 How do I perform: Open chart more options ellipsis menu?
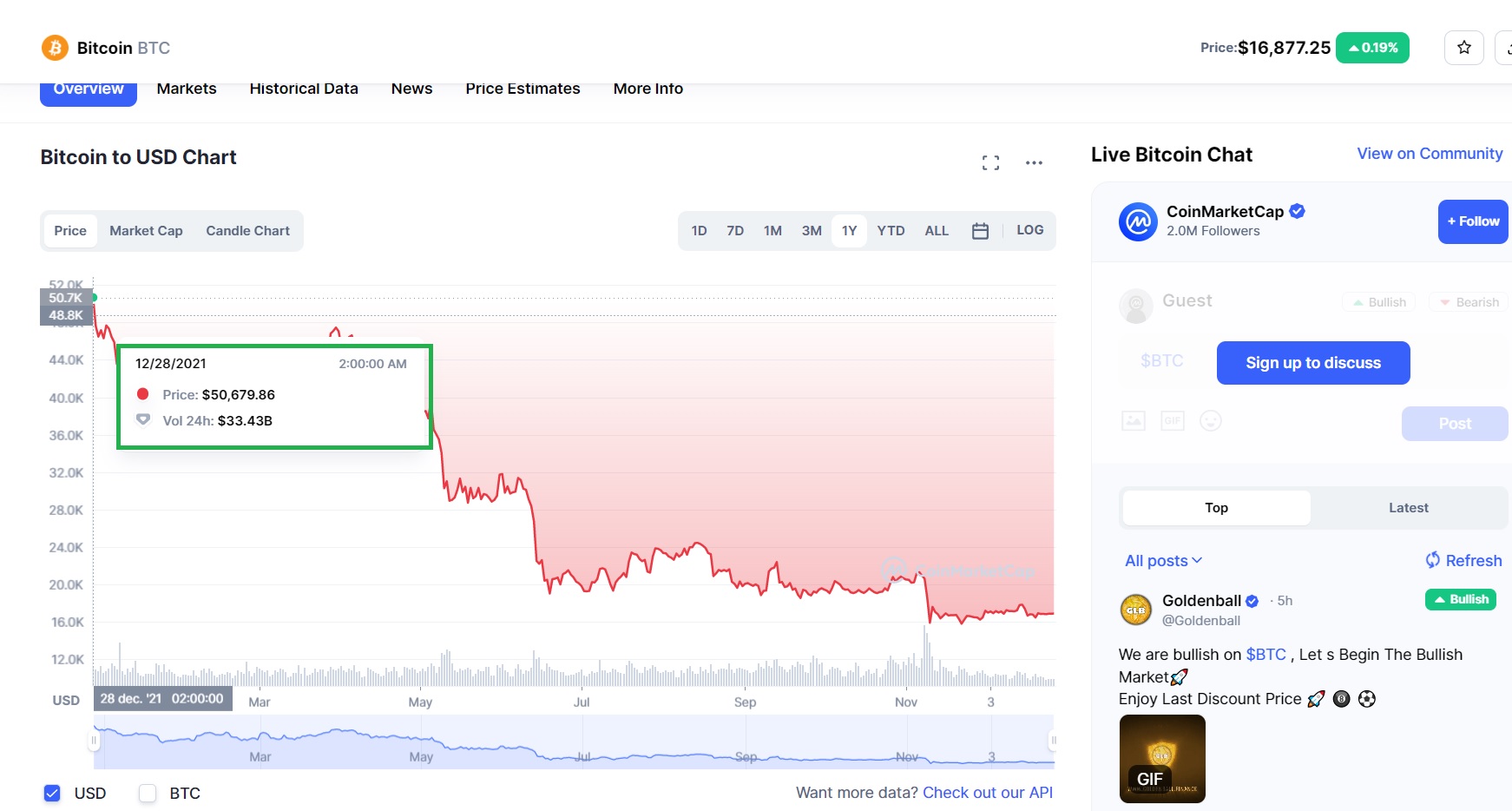pyautogui.click(x=1034, y=162)
